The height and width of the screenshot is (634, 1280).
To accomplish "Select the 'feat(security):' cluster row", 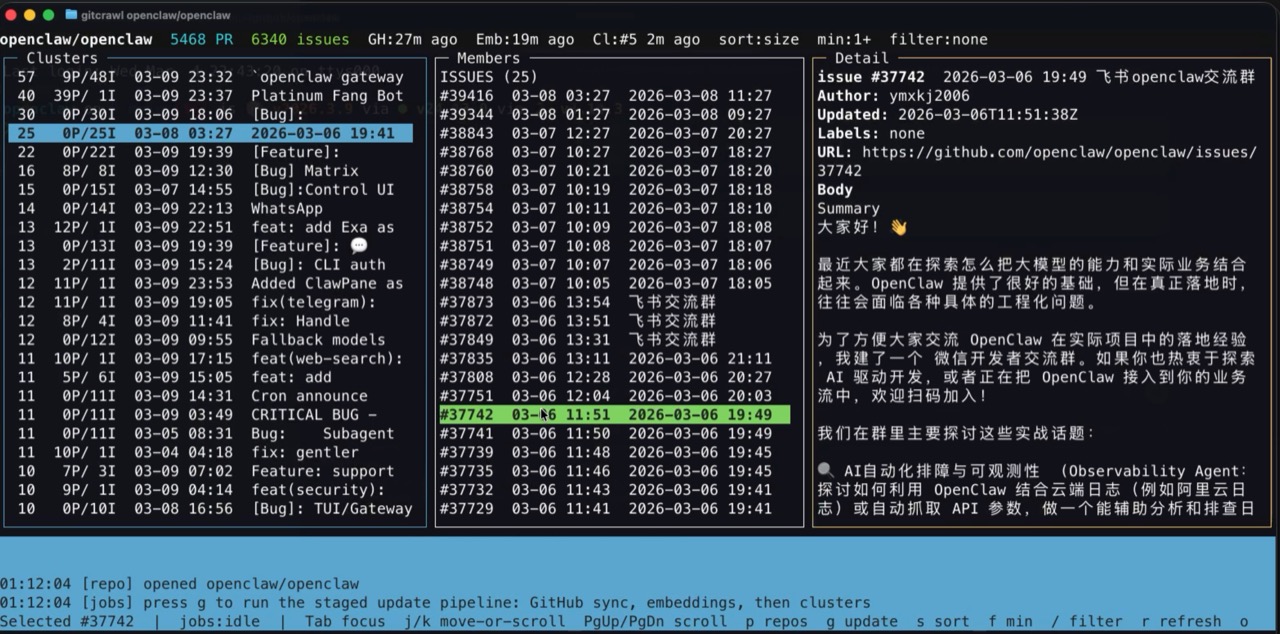I will (x=210, y=490).
